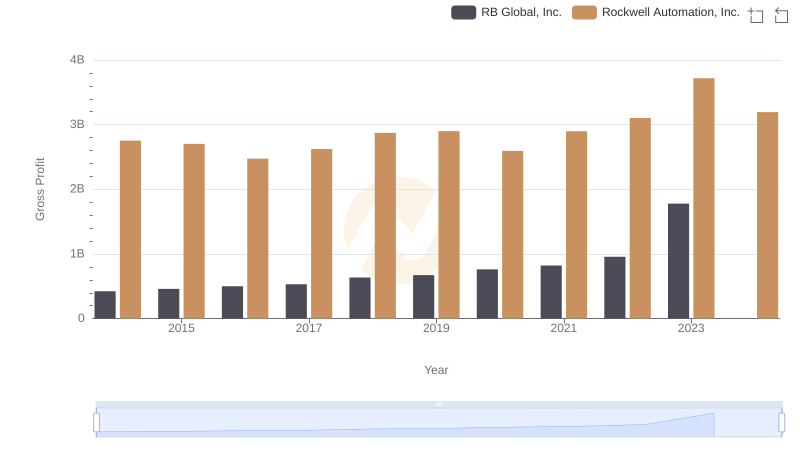
Task: Click the 0 y-axis label
Action: coord(81,318)
